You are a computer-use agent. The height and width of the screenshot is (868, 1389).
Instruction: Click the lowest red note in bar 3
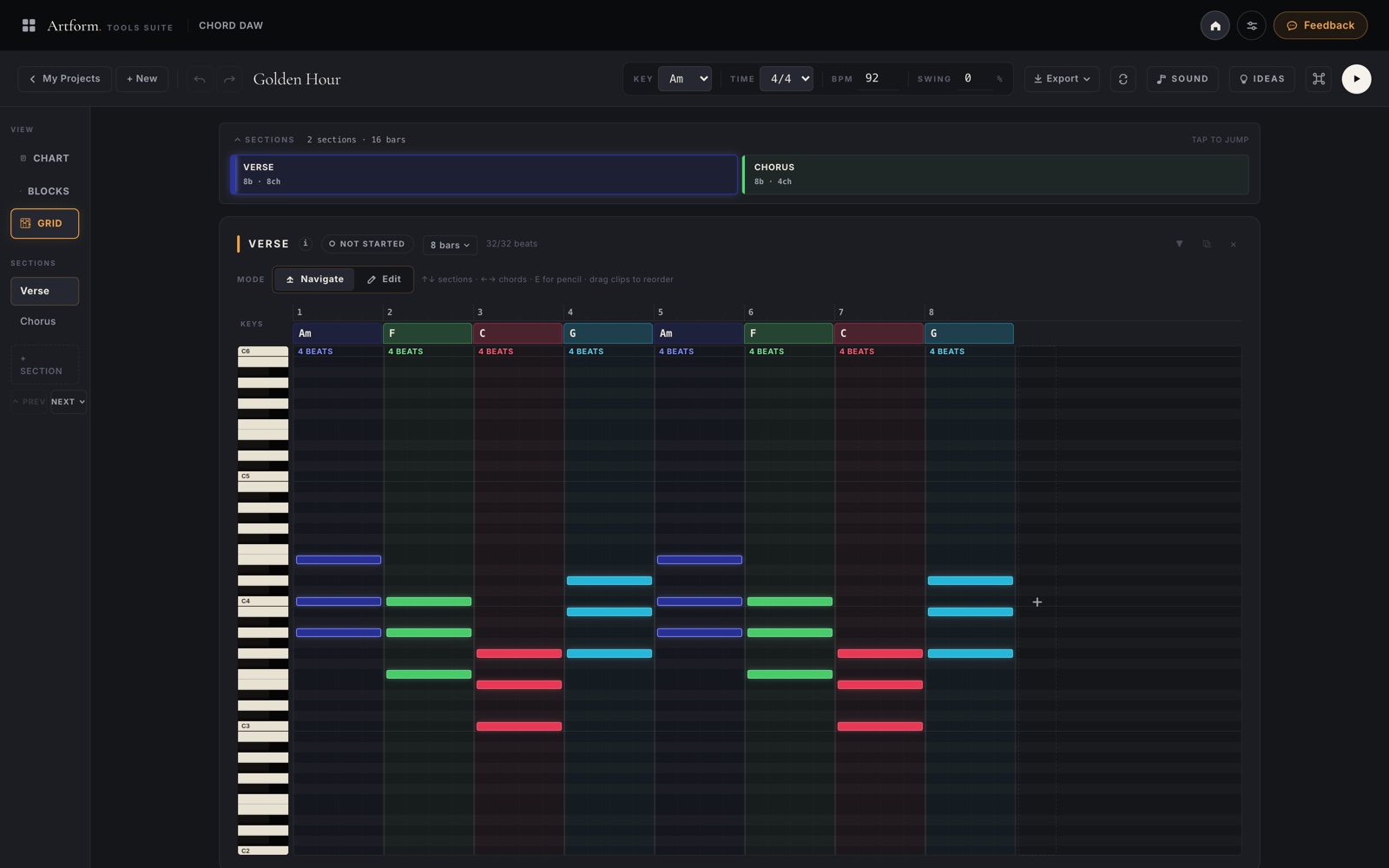click(519, 727)
